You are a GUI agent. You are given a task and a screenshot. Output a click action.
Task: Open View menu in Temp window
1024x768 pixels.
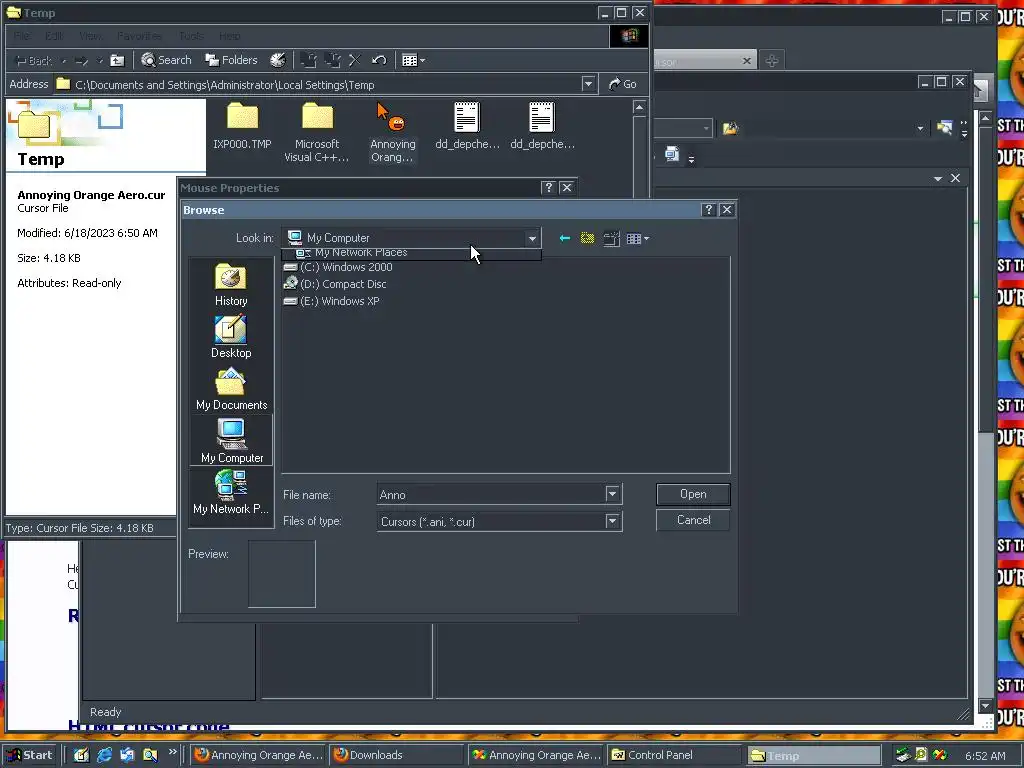pos(90,36)
